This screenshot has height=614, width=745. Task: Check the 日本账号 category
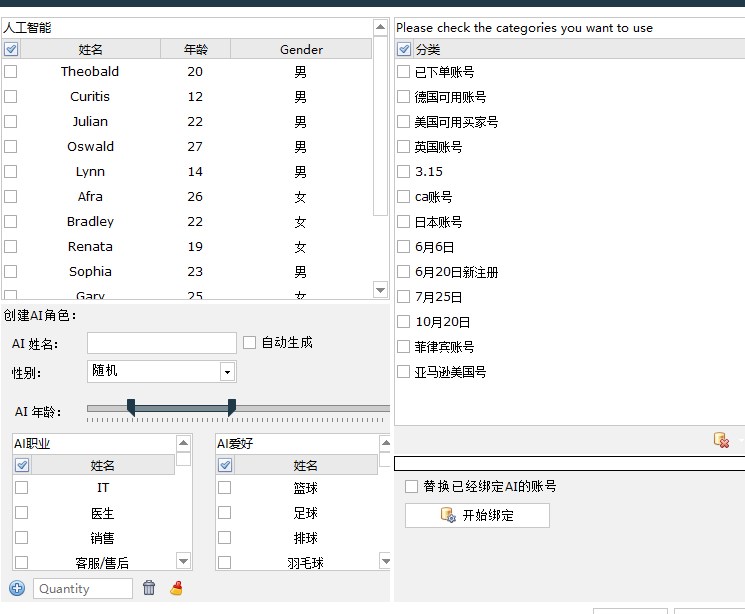coord(403,222)
